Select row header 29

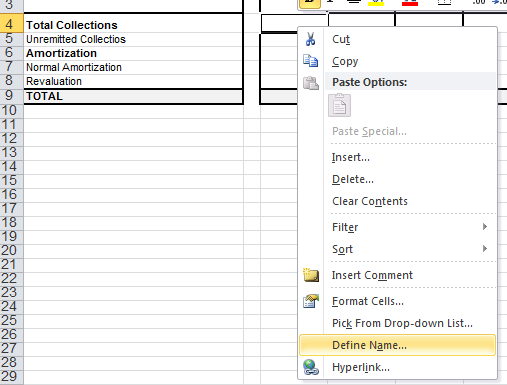pos(12,377)
